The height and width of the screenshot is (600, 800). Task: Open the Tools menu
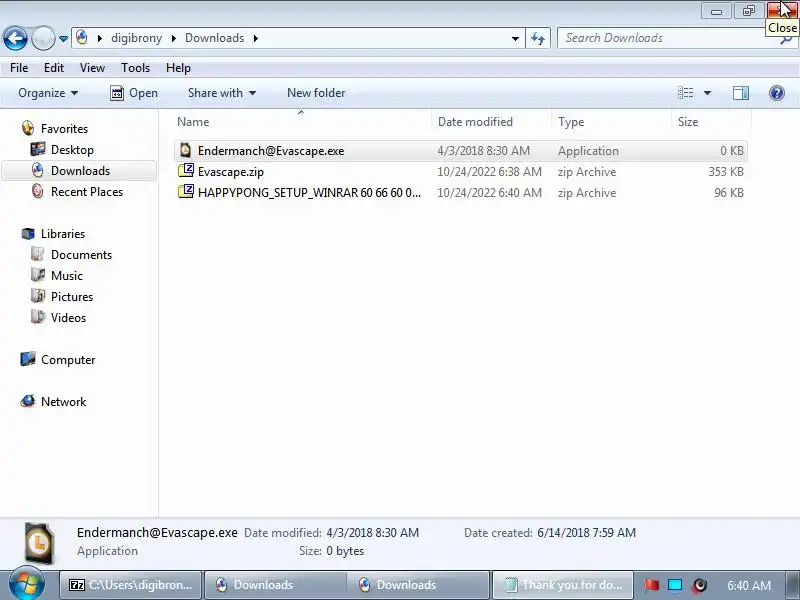pos(135,68)
